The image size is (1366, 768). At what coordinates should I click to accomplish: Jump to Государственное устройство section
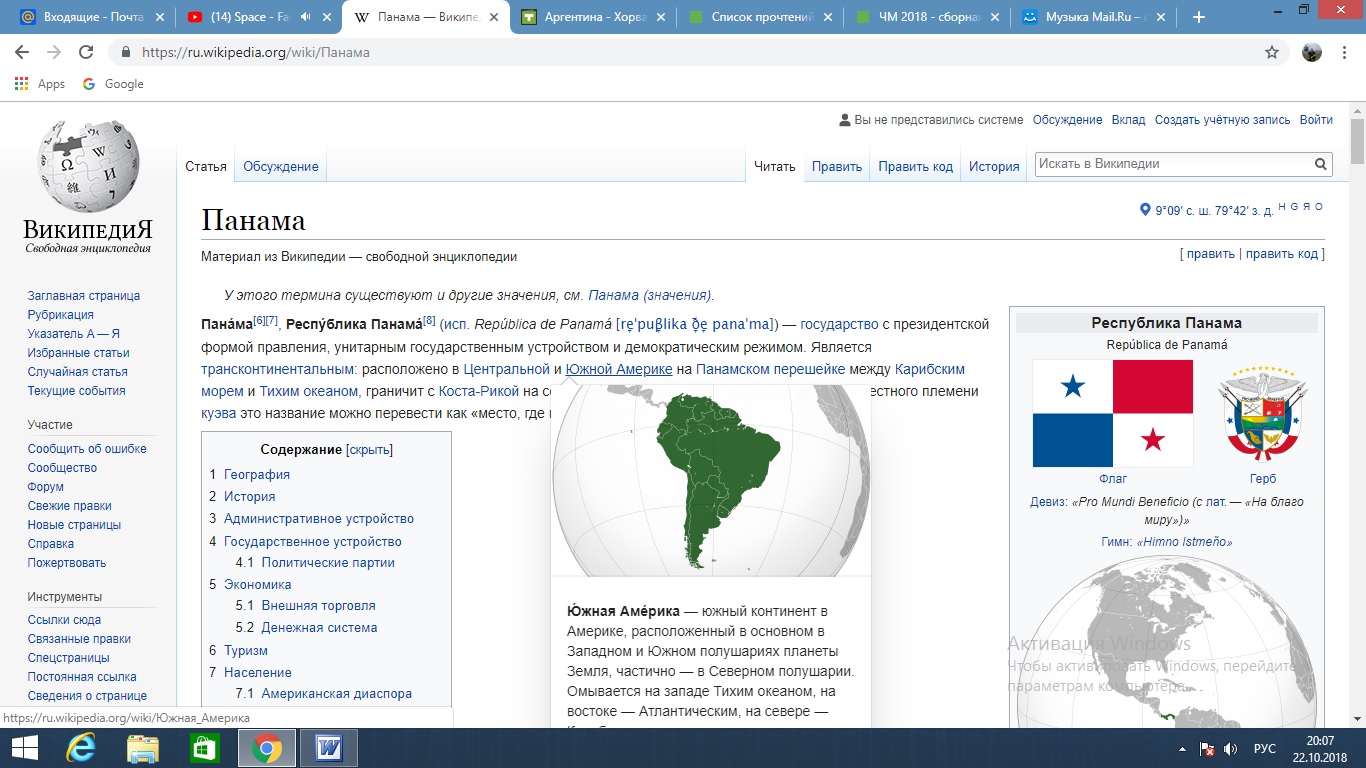pos(313,542)
